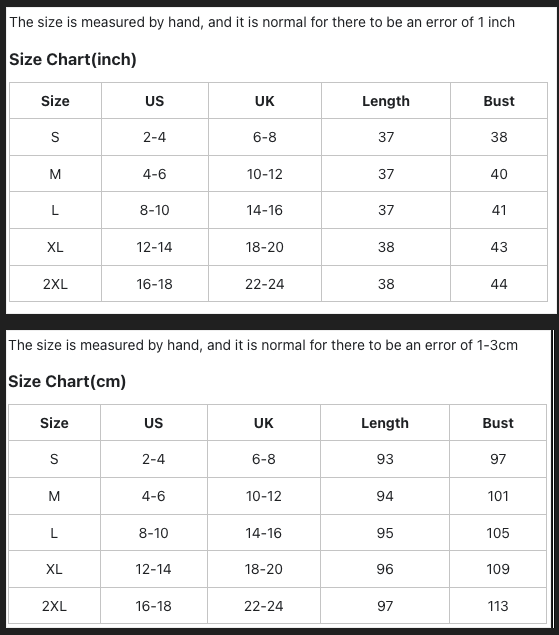Image resolution: width=559 pixels, height=635 pixels.
Task: Select bust value 40 for size M
Action: (x=499, y=174)
